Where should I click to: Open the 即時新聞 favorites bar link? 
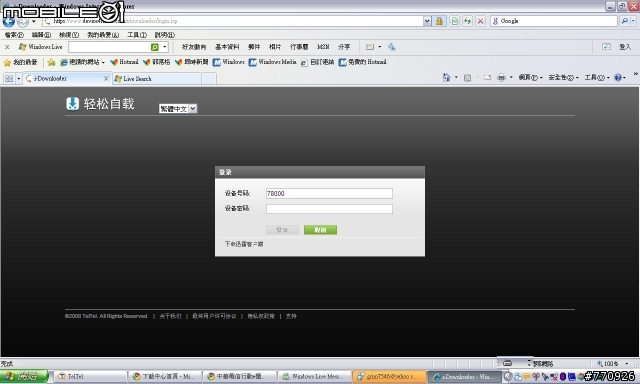191,62
